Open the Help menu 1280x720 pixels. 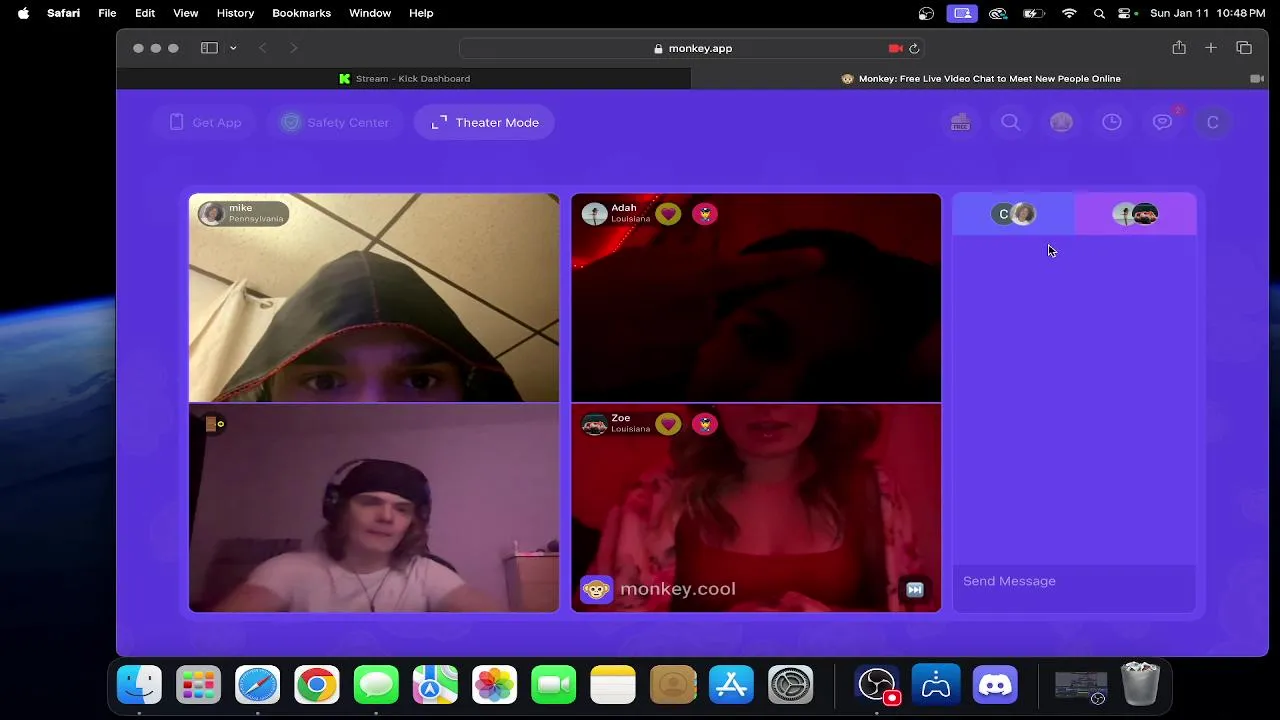pos(421,13)
